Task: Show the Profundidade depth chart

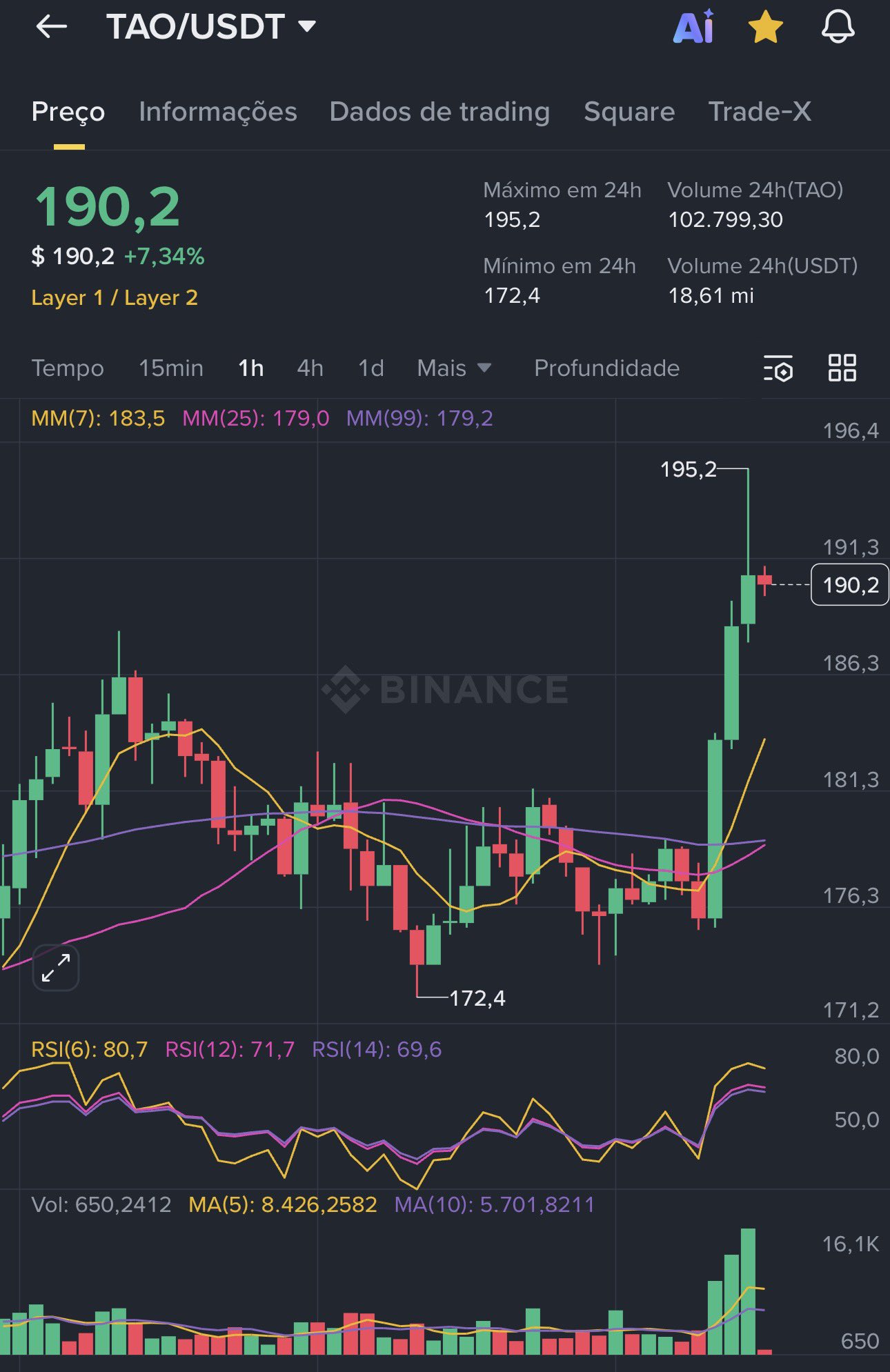Action: [607, 368]
